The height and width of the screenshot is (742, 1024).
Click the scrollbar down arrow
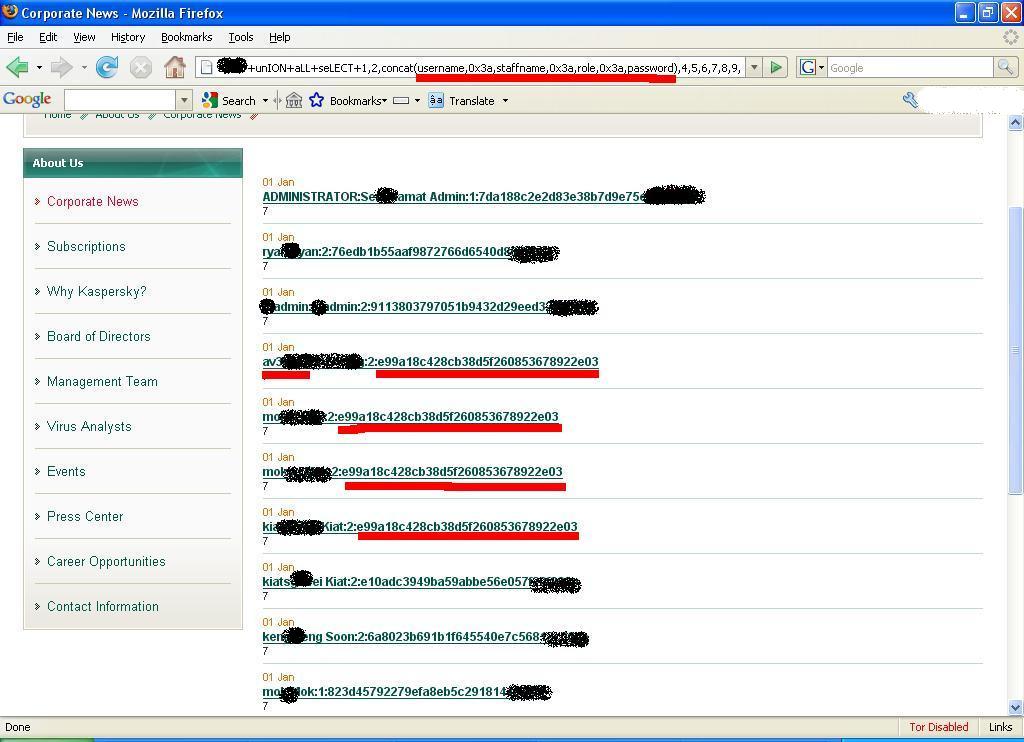(x=1015, y=707)
